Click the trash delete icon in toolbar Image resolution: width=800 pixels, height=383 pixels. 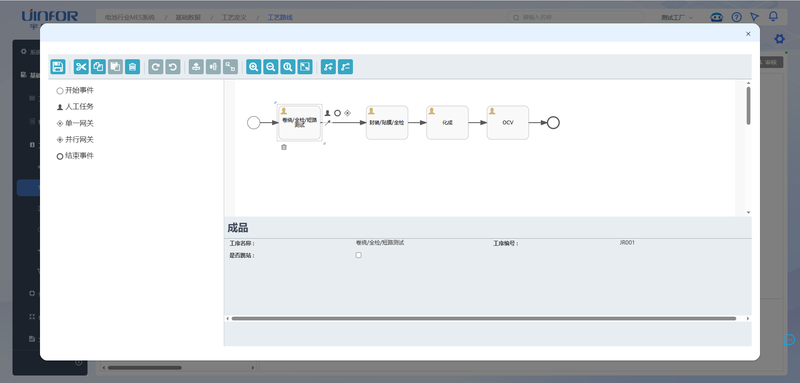[132, 67]
